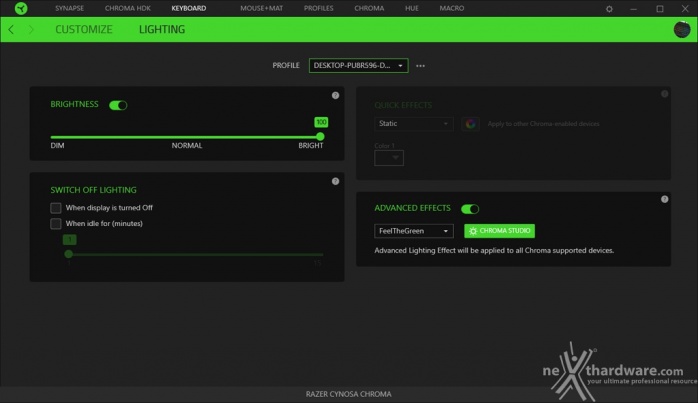
Task: Open settings gear icon in title bar
Action: click(609, 8)
